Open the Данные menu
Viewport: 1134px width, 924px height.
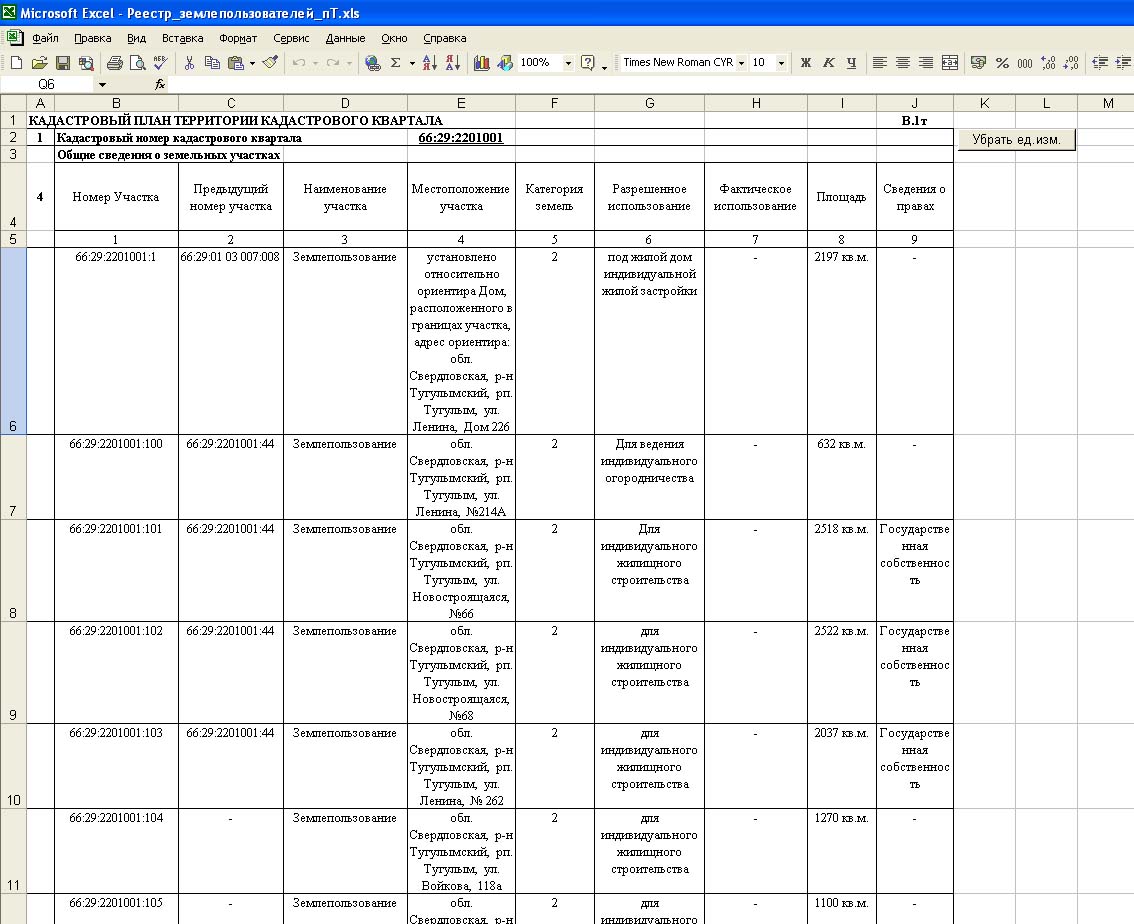pyautogui.click(x=345, y=38)
